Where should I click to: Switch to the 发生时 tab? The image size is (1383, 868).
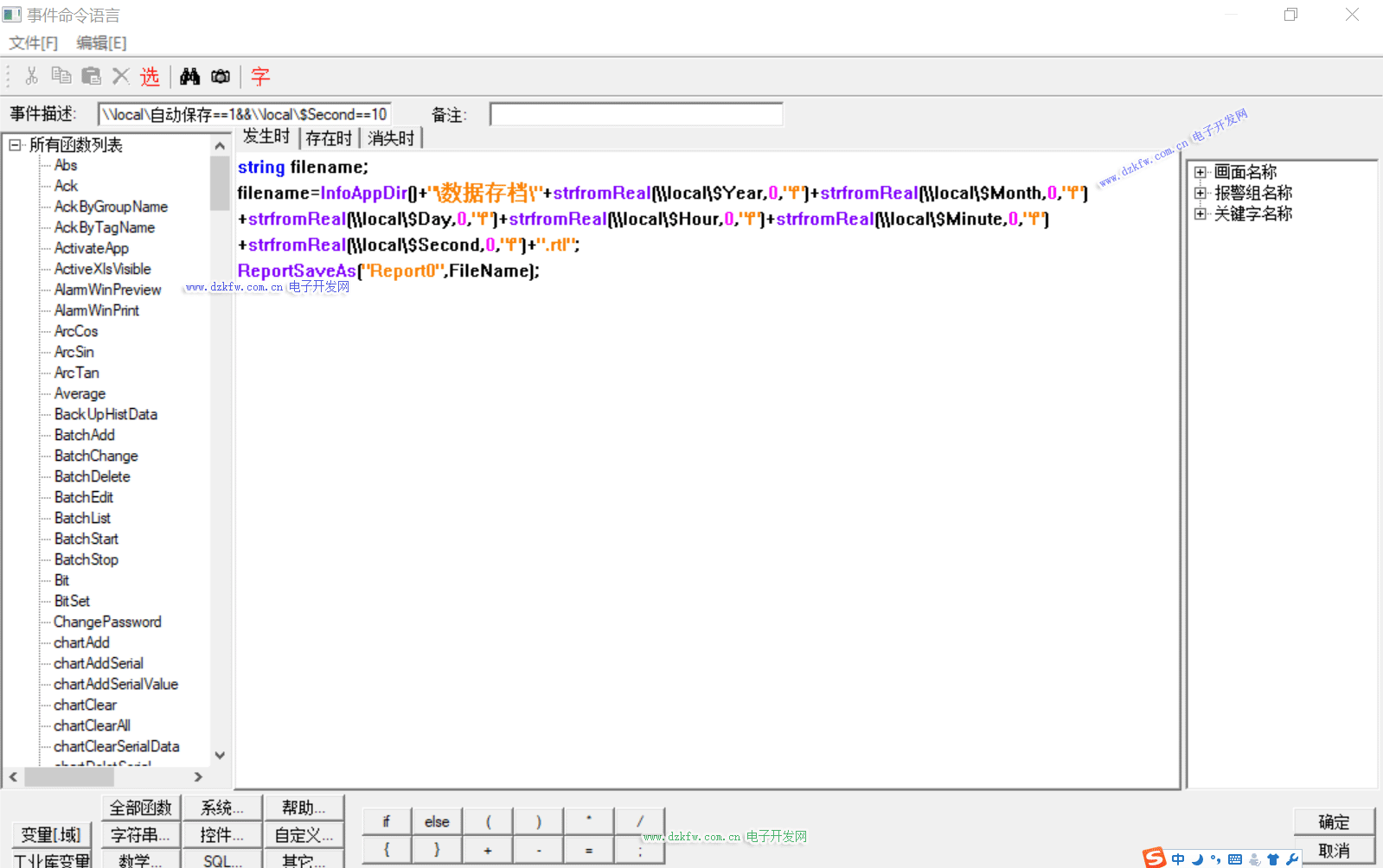click(266, 137)
